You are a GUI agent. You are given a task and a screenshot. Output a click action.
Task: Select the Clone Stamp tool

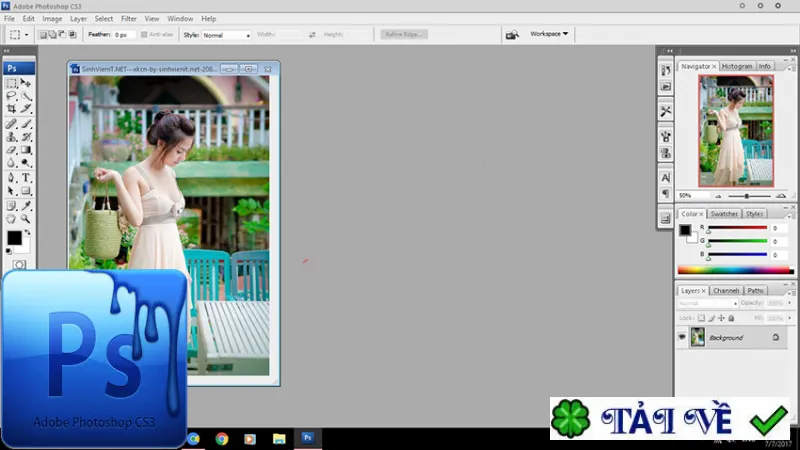click(12, 137)
